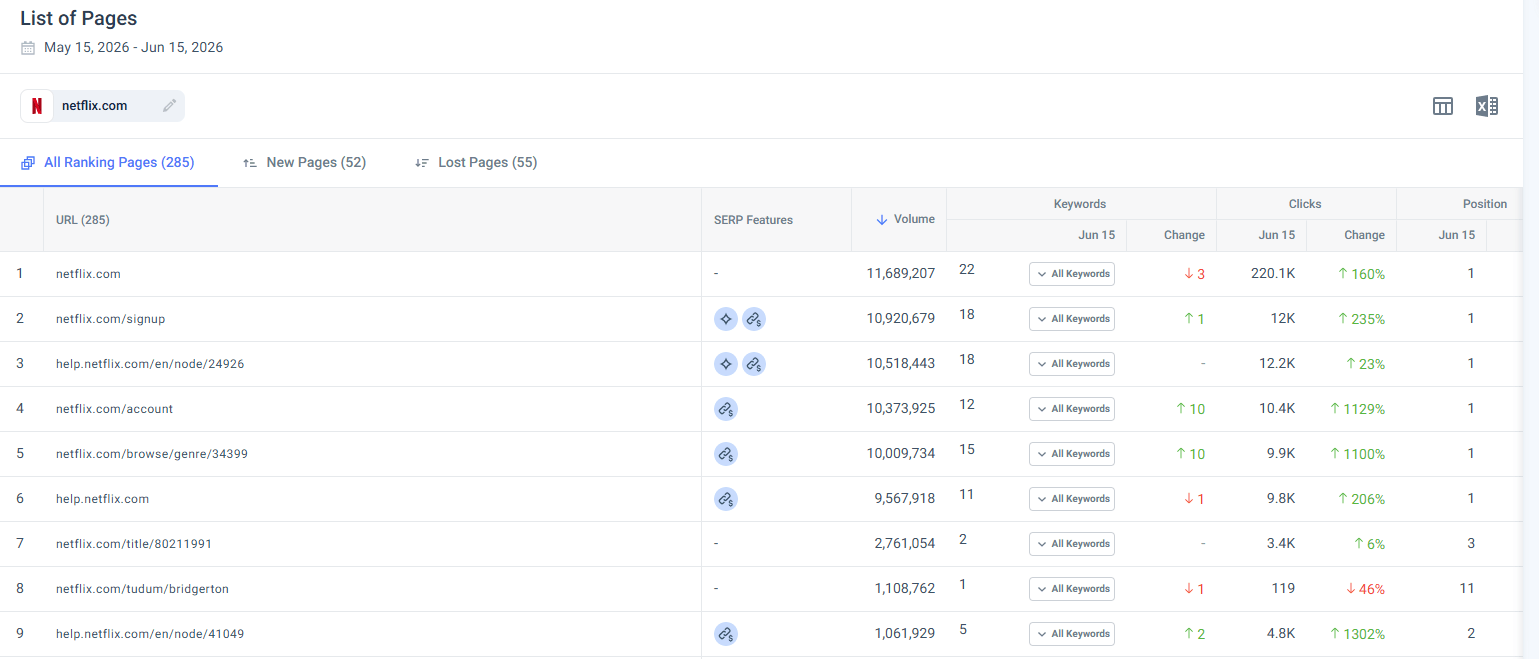The width and height of the screenshot is (1539, 659).
Task: Open All Keywords dropdown for netflix.com
Action: coord(1072,274)
